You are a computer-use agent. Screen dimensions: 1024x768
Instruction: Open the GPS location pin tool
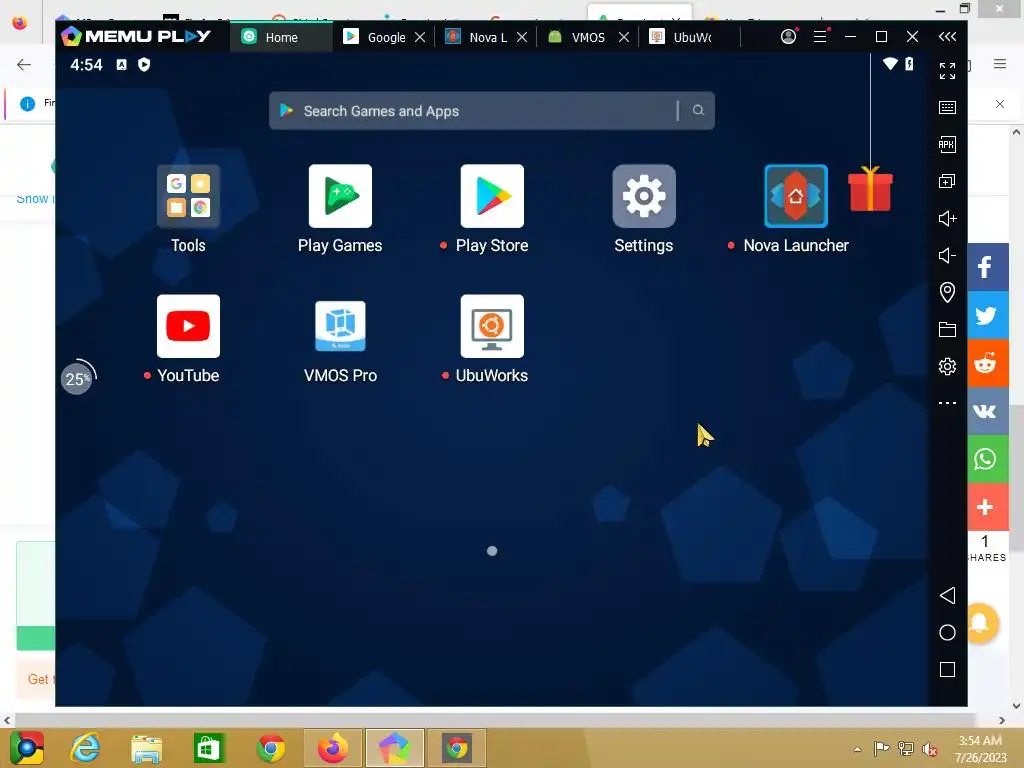click(948, 292)
